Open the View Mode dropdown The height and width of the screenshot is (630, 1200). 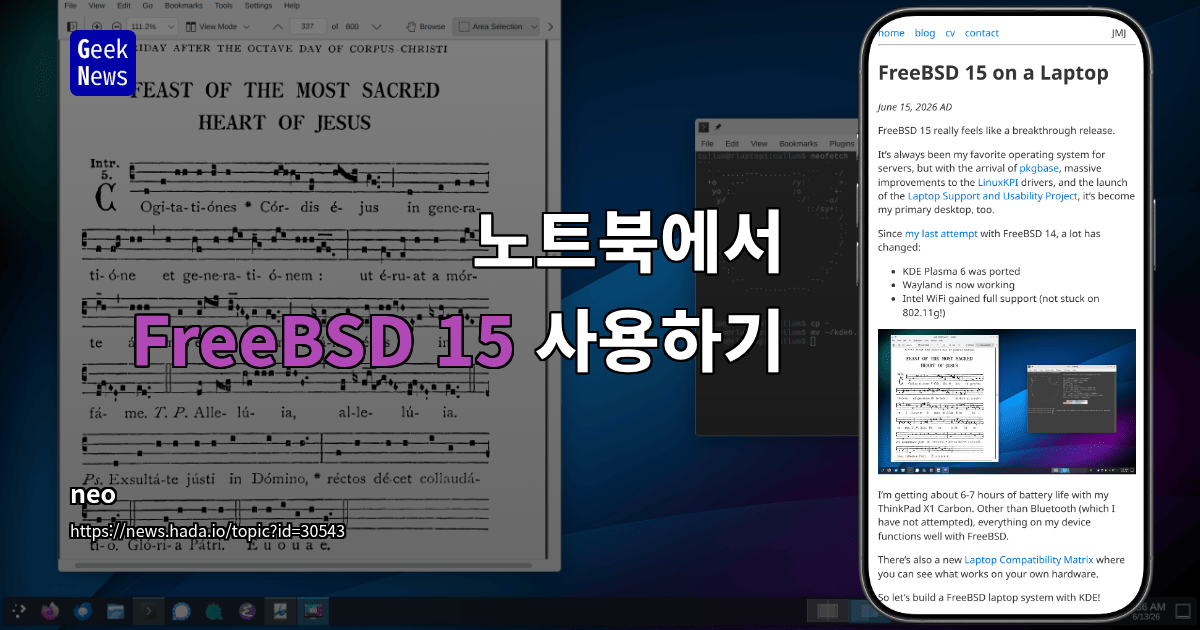point(218,26)
